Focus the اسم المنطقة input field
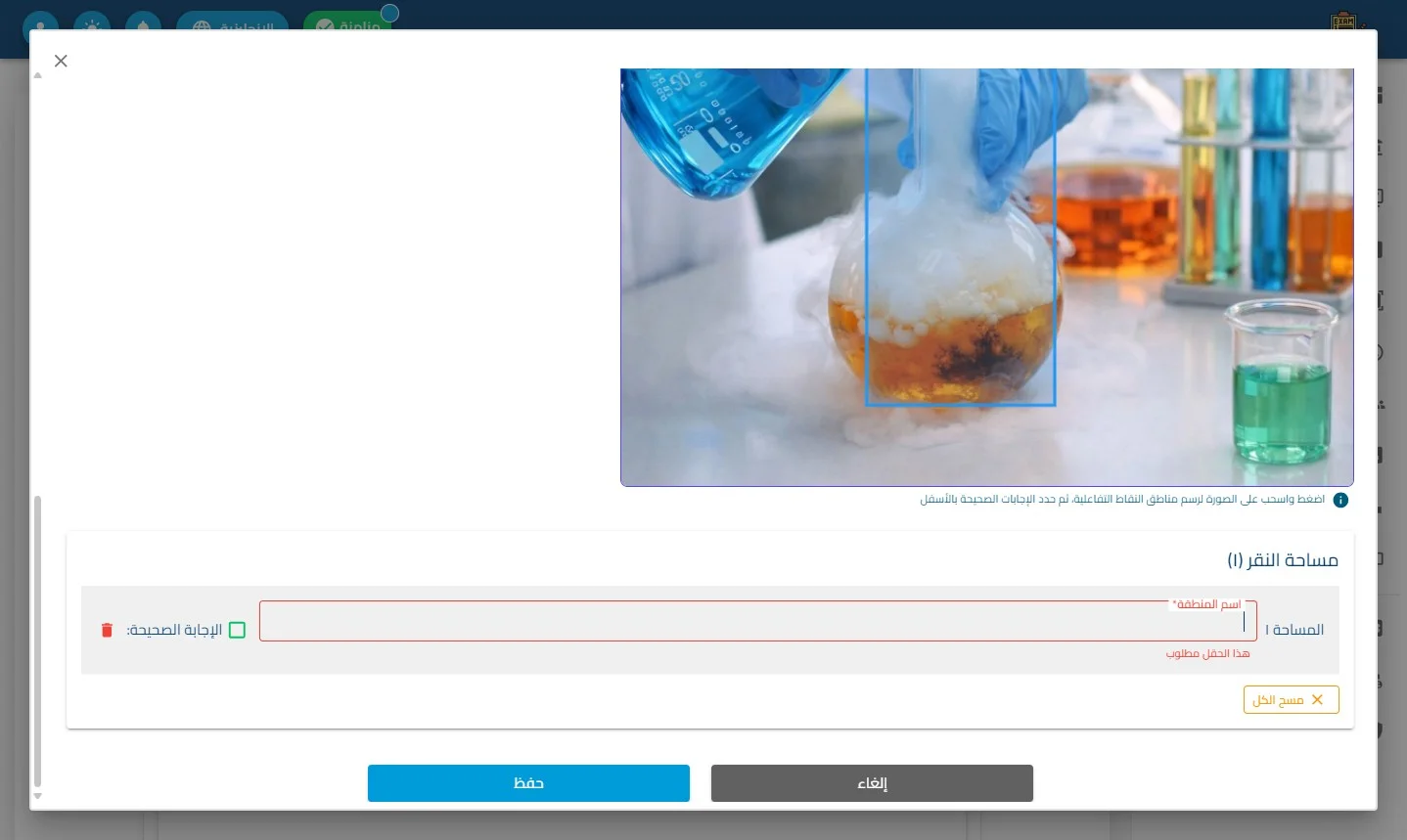This screenshot has height=840, width=1407. pos(757,621)
